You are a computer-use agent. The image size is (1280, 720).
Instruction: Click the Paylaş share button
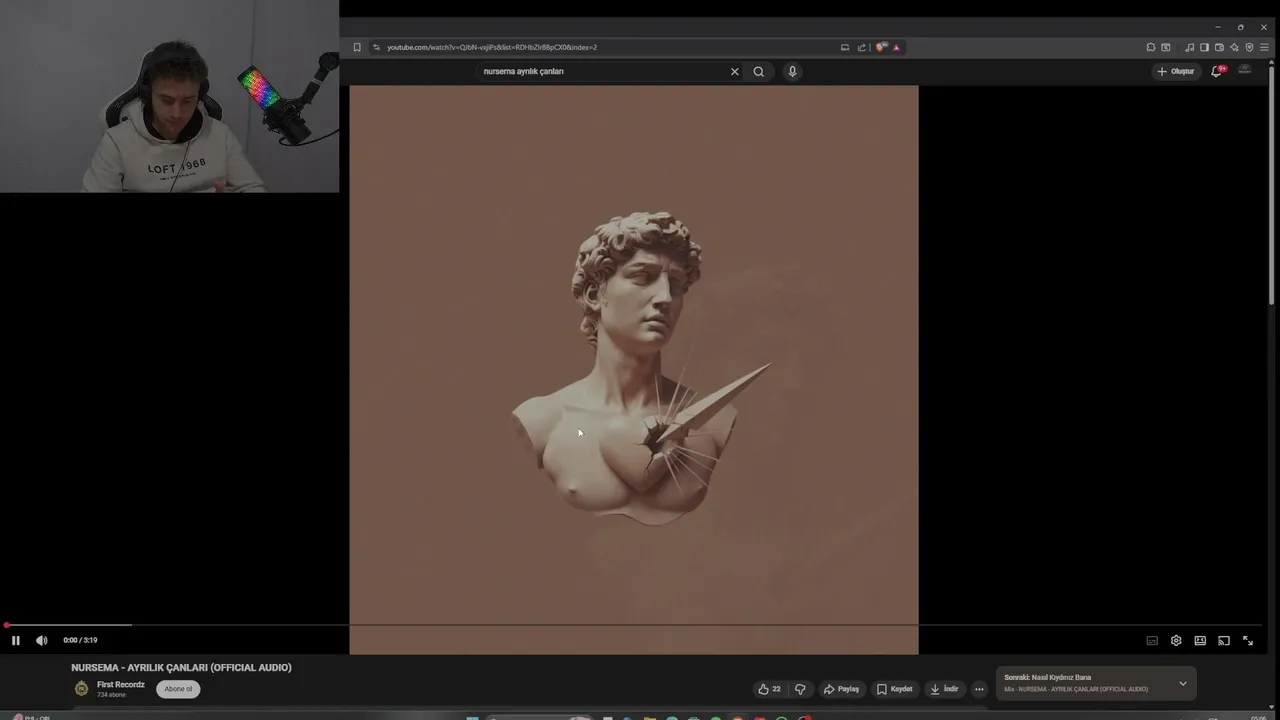(x=841, y=689)
